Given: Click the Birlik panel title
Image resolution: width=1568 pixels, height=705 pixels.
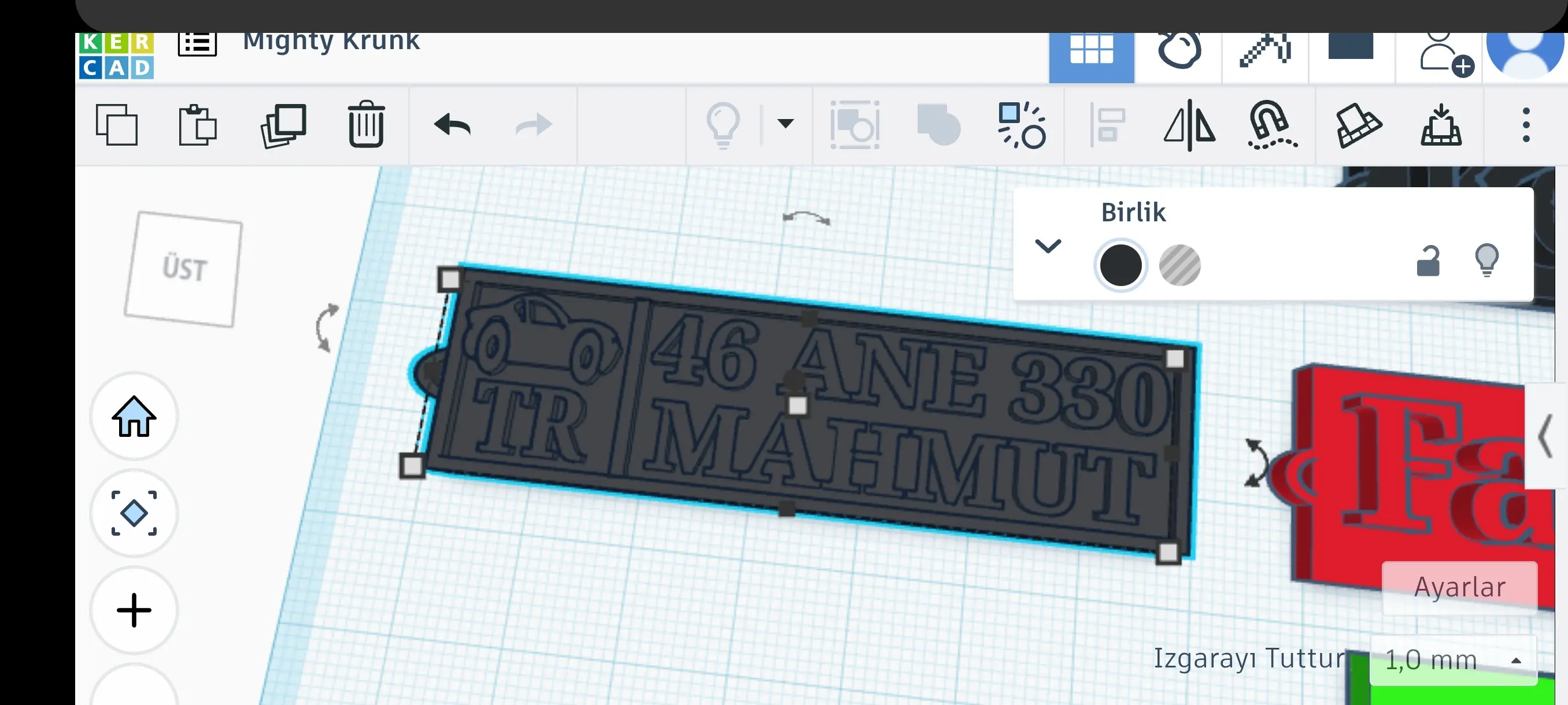Looking at the screenshot, I should click(x=1133, y=212).
